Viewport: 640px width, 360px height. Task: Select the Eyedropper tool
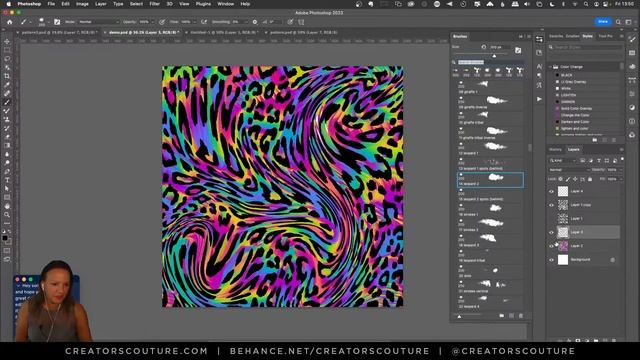tap(7, 85)
